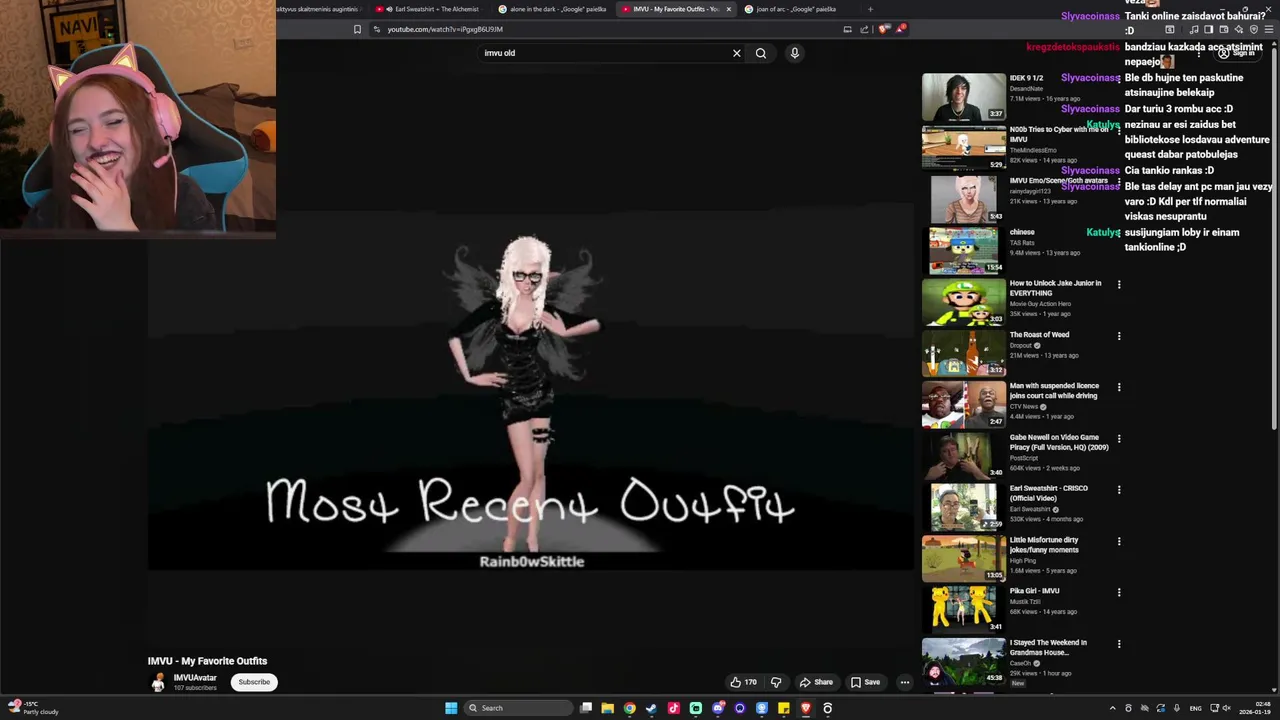Open 'IMVU Emo/Scene/Goth avatars' thumbnail

(x=964, y=199)
